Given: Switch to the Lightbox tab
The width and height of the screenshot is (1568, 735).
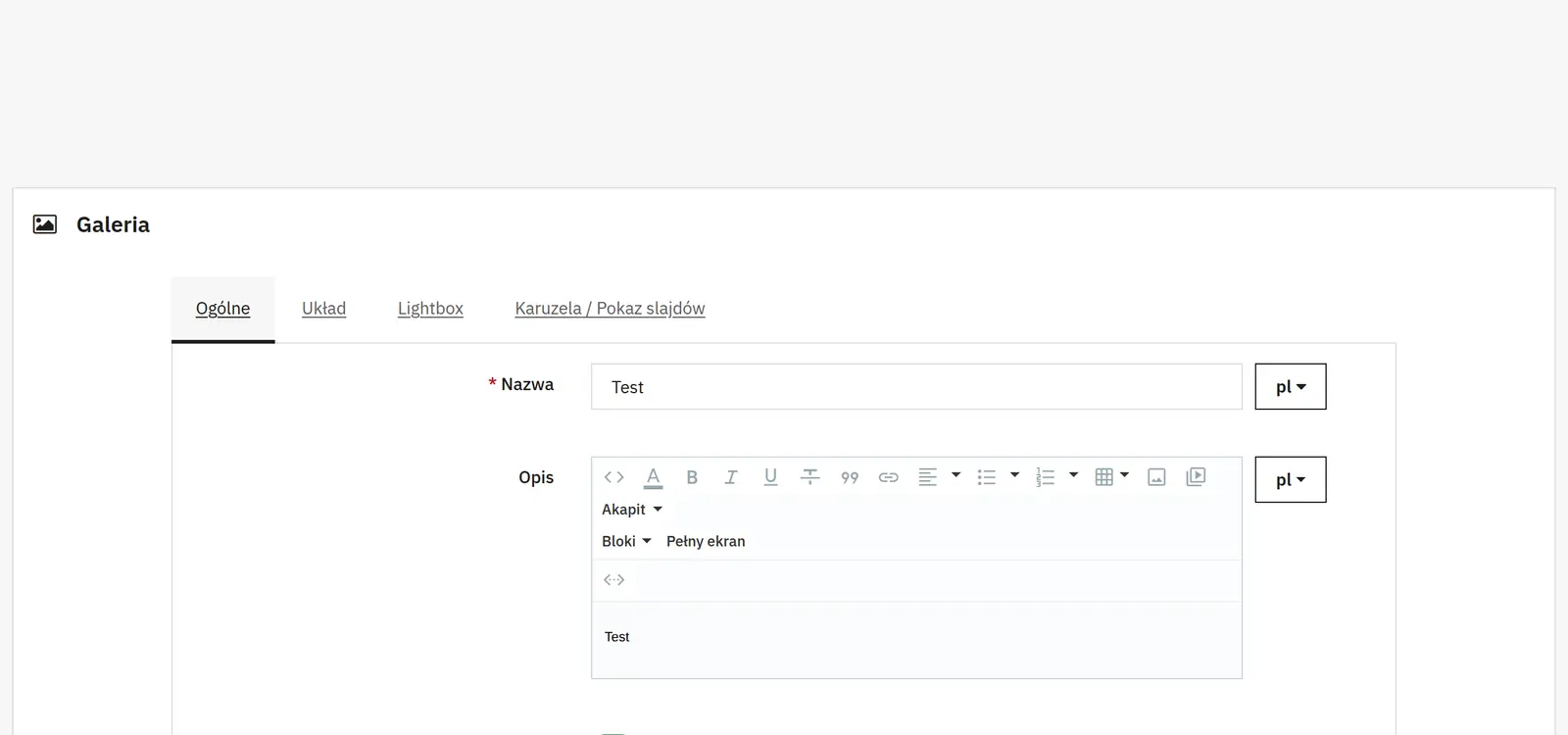Looking at the screenshot, I should 430,309.
